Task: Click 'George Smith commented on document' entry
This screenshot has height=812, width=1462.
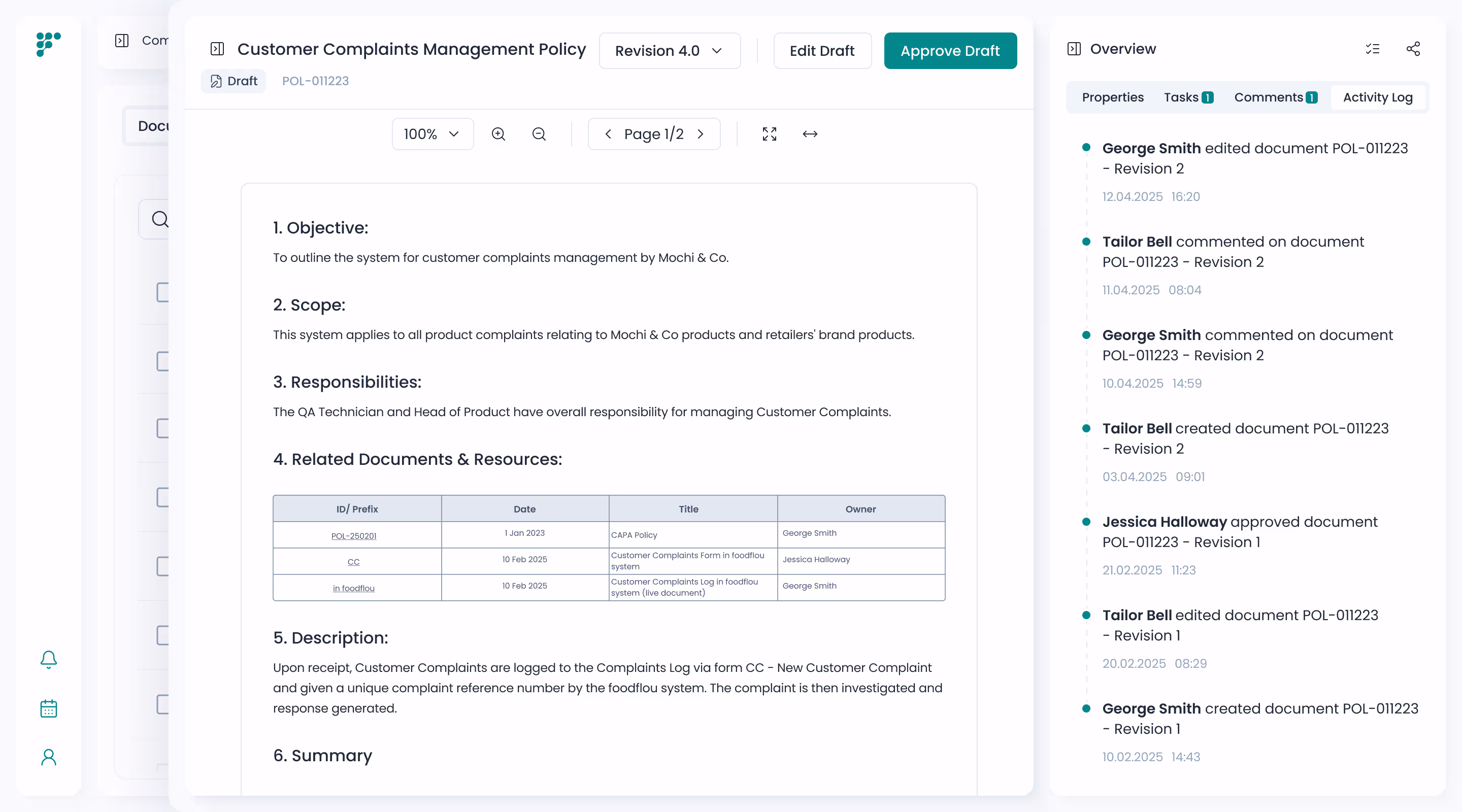Action: click(x=1247, y=345)
